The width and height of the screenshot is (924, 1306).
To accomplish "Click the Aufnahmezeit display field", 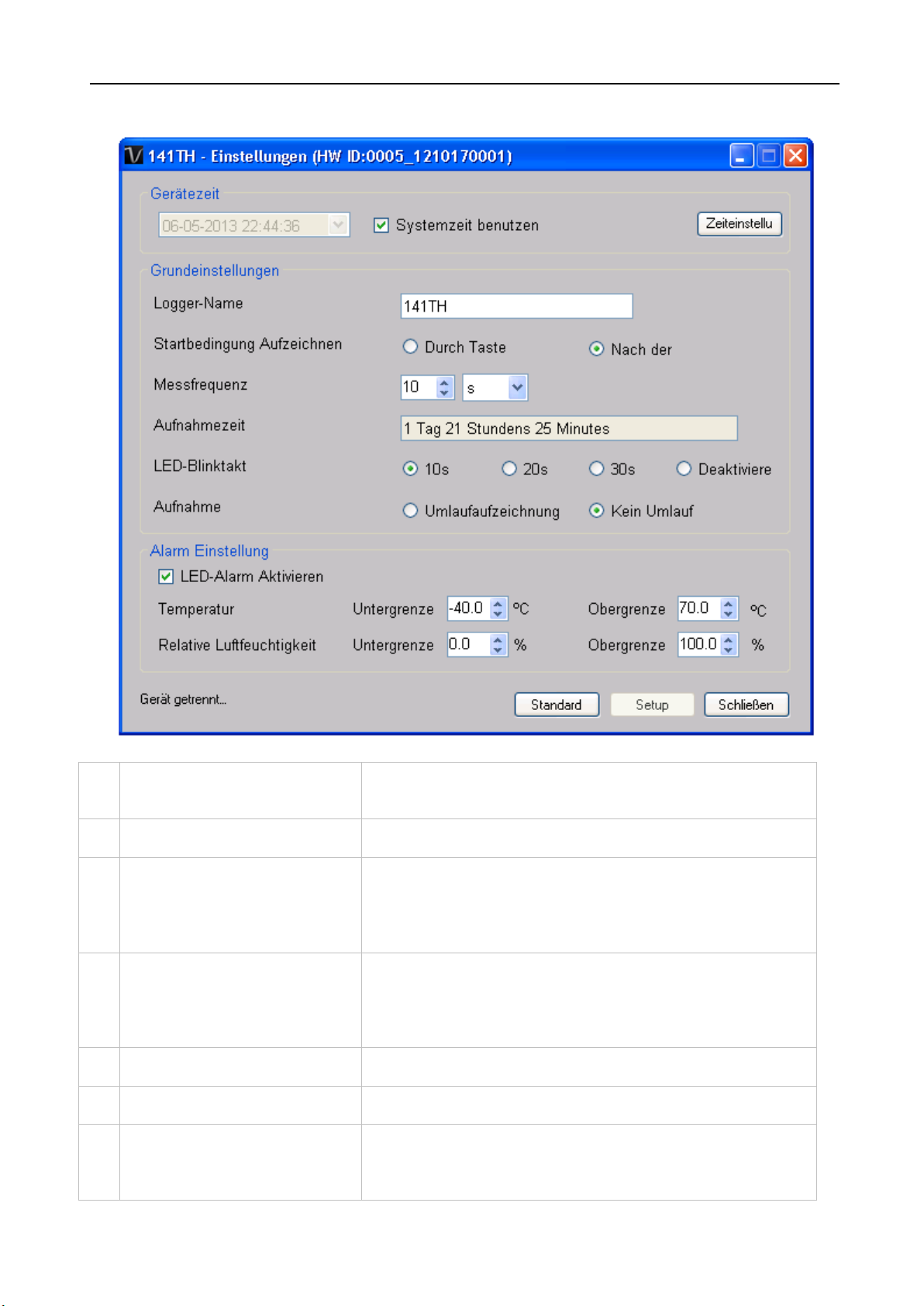I will click(569, 429).
